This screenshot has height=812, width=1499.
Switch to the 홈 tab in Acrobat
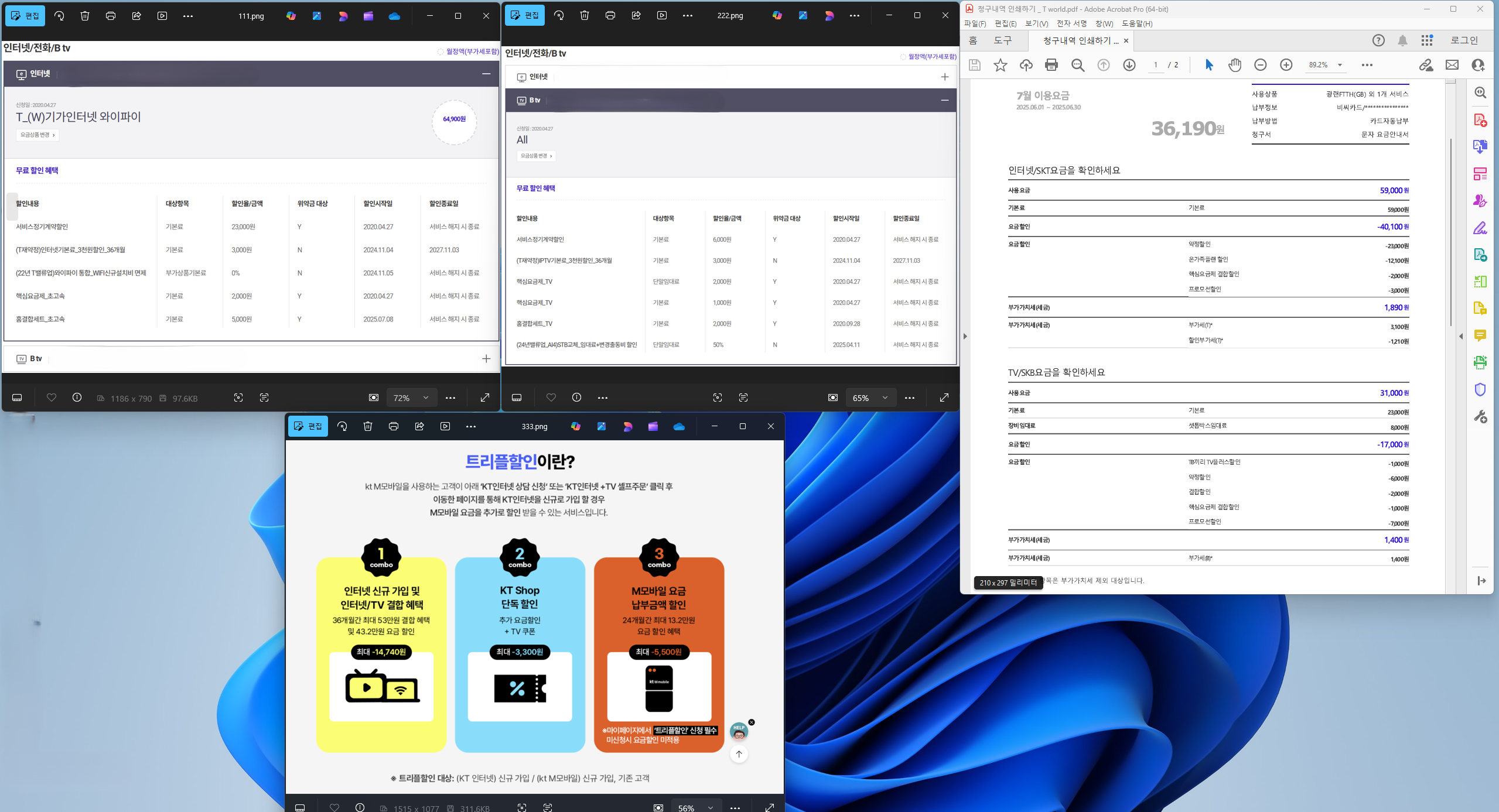tap(973, 40)
